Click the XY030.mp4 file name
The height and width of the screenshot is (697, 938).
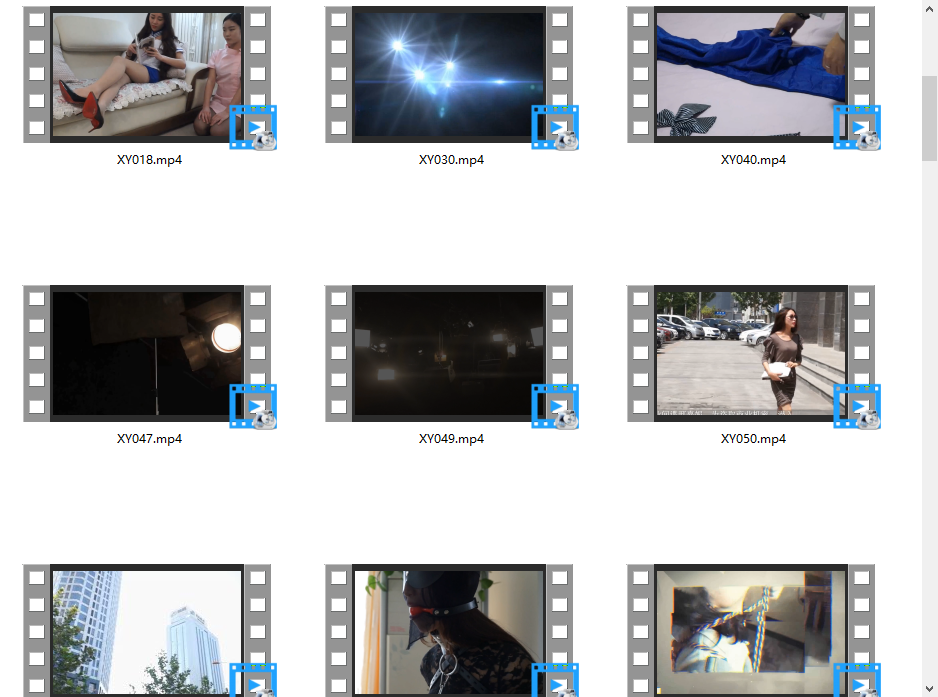pos(451,160)
